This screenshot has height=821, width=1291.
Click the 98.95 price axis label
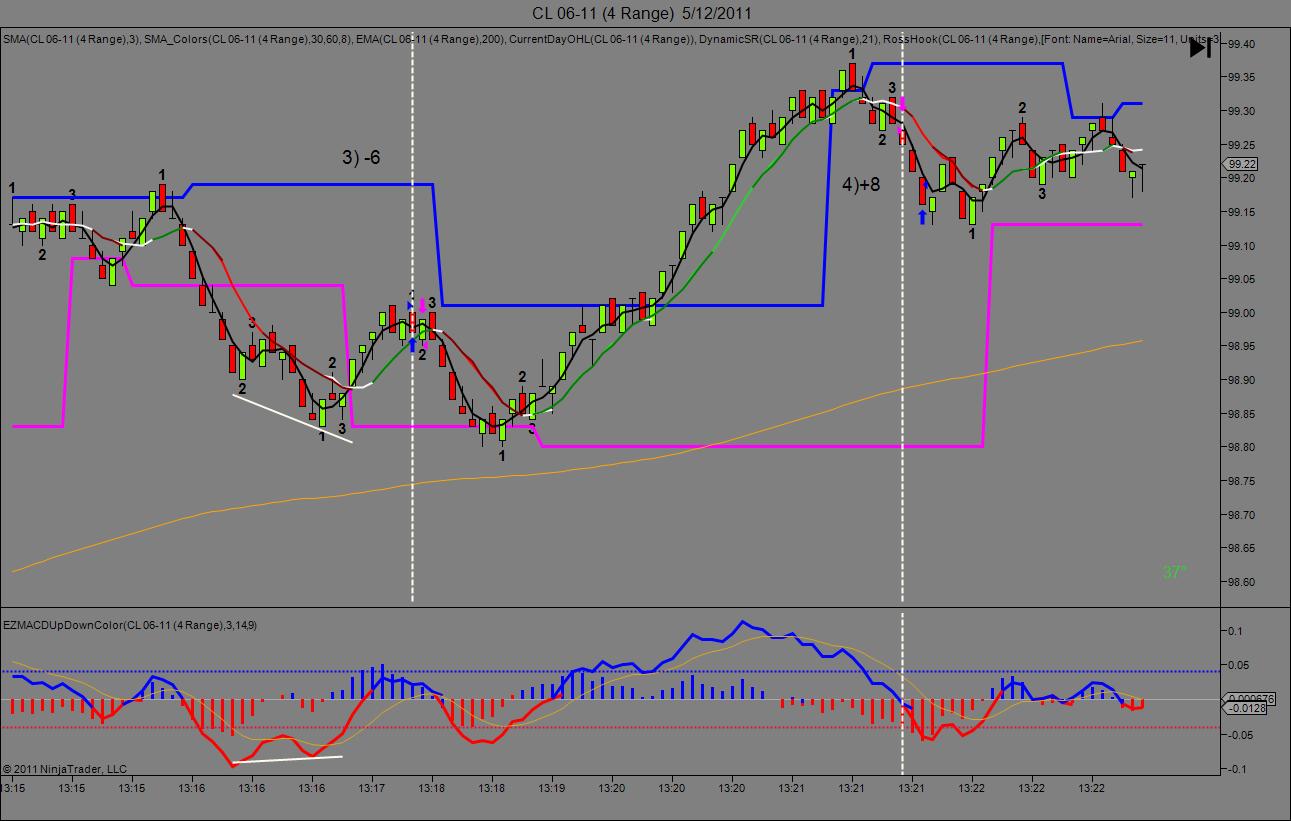click(x=1243, y=347)
